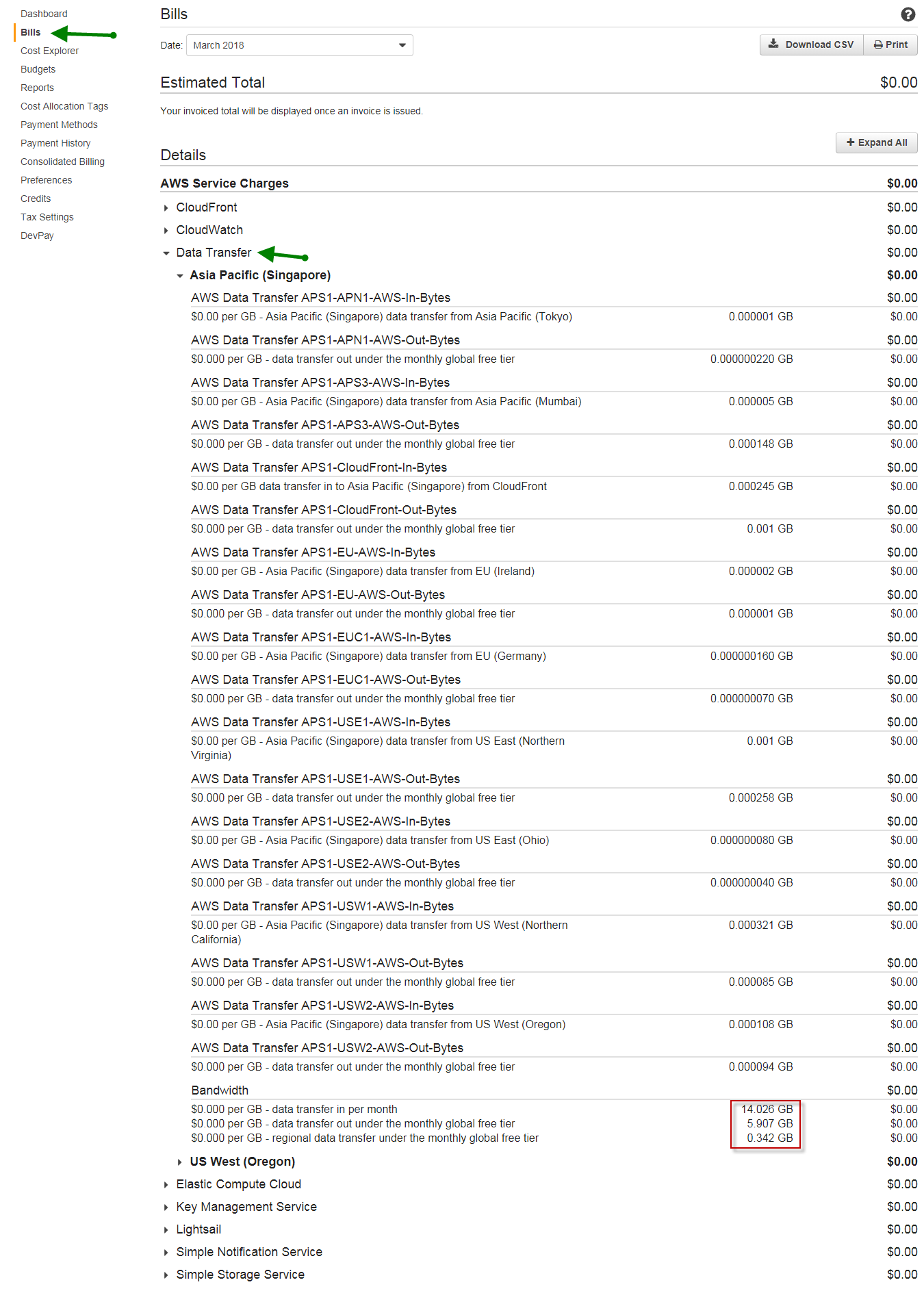The width and height of the screenshot is (924, 1291).
Task: Click the Download CSV button
Action: click(x=811, y=44)
